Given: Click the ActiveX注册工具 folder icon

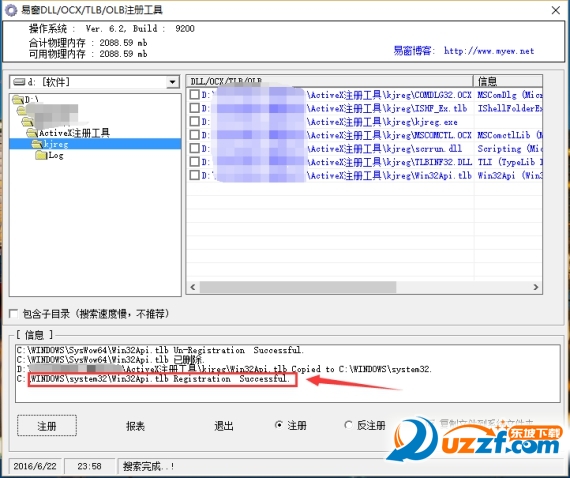Looking at the screenshot, I should 32,133.
